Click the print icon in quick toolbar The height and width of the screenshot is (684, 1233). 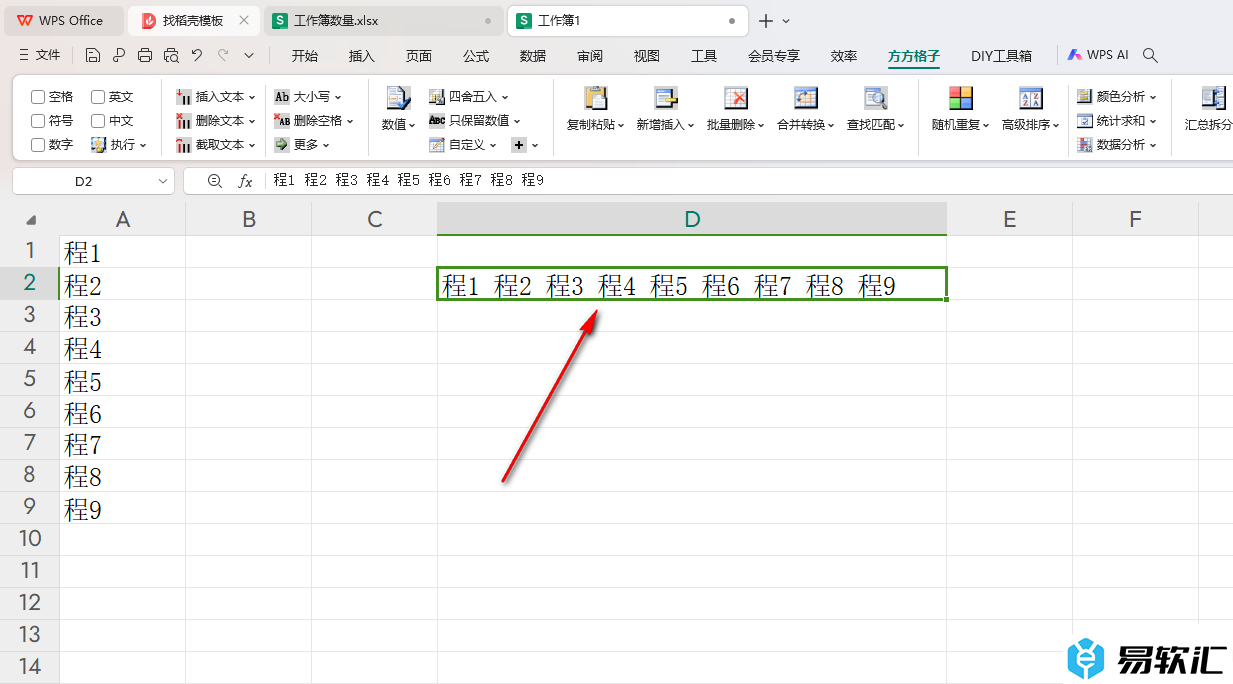pos(145,56)
